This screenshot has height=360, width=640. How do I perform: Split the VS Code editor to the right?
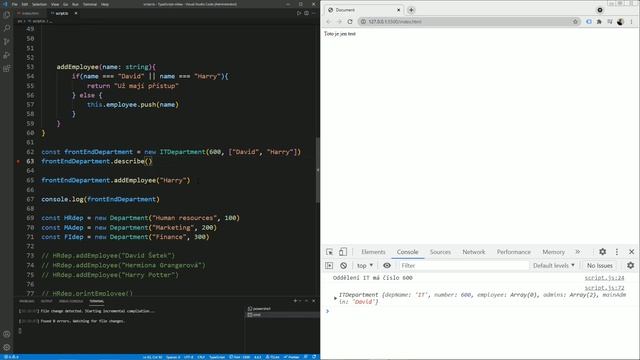coord(306,13)
